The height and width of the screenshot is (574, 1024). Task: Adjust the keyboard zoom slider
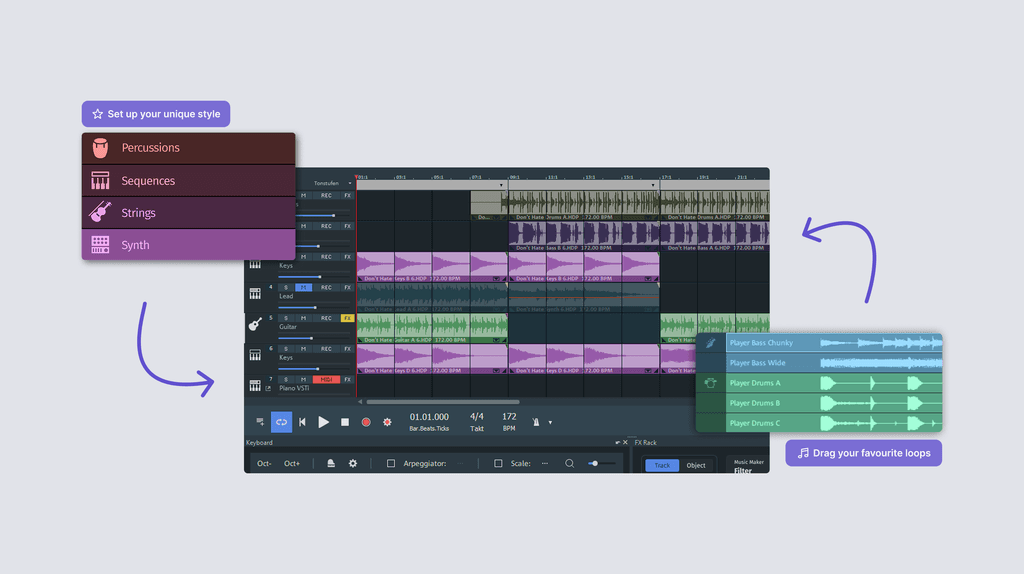click(x=601, y=463)
